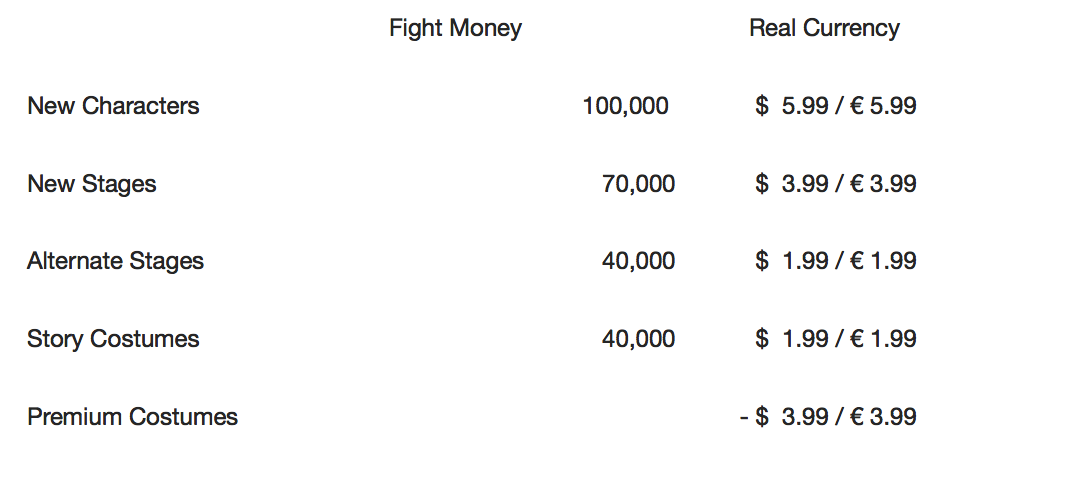
Task: Click the $5.99 dollar price for New Characters
Action: [x=792, y=106]
